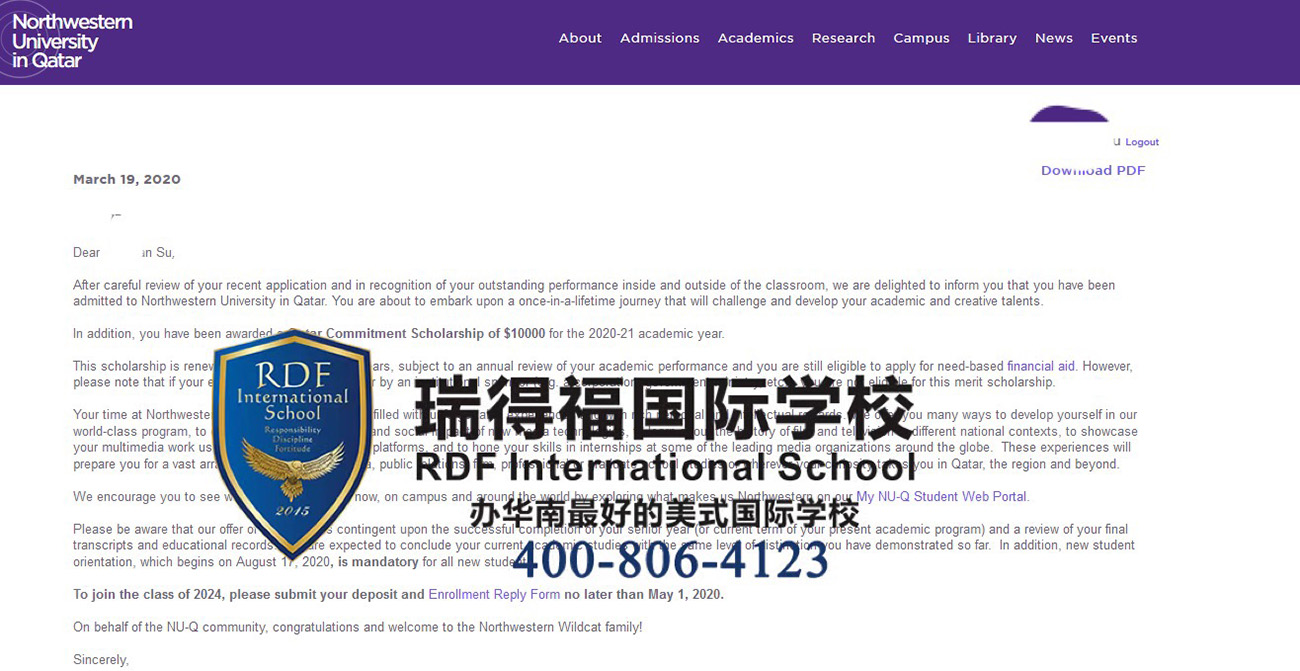Go to the Academics section
1300x671 pixels.
click(756, 38)
